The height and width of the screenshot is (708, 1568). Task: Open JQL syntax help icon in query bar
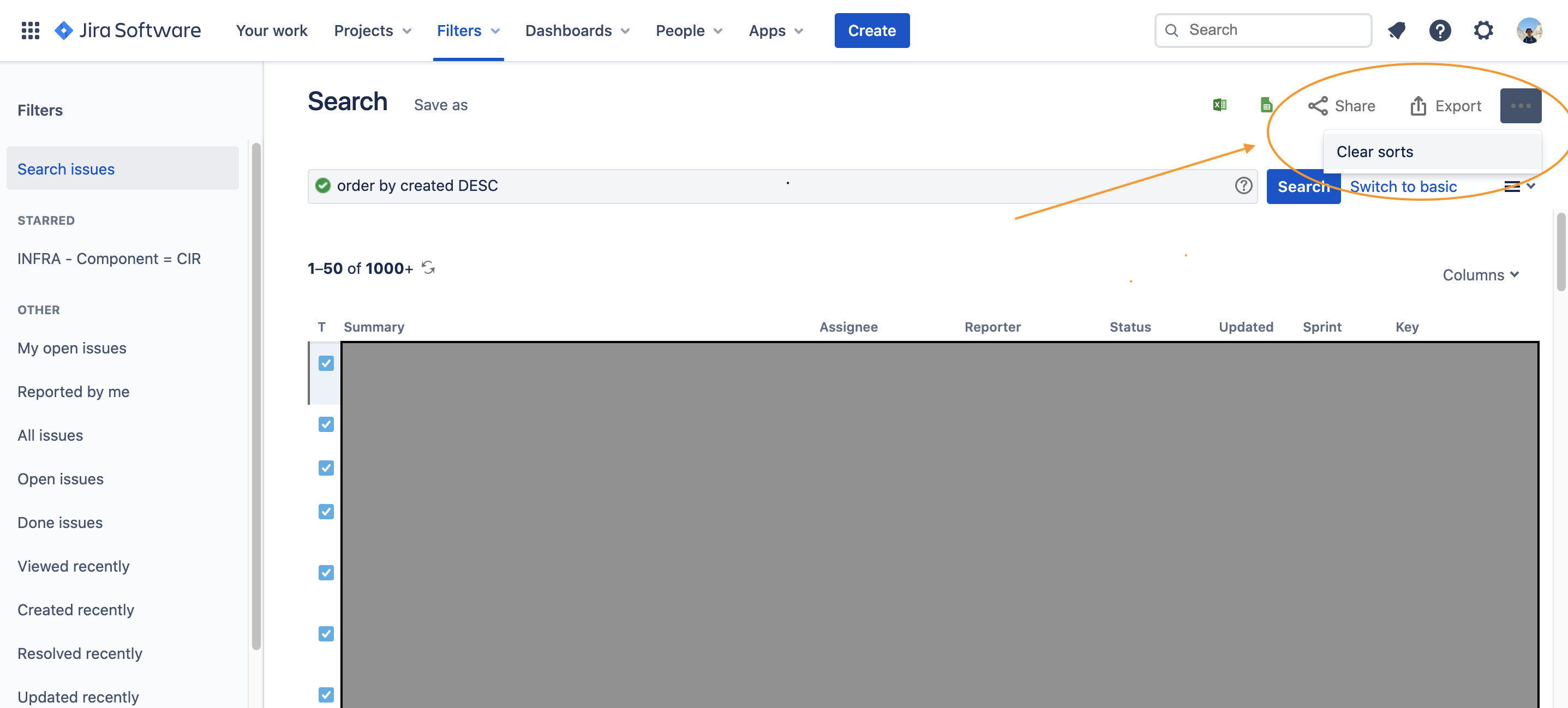pos(1243,185)
